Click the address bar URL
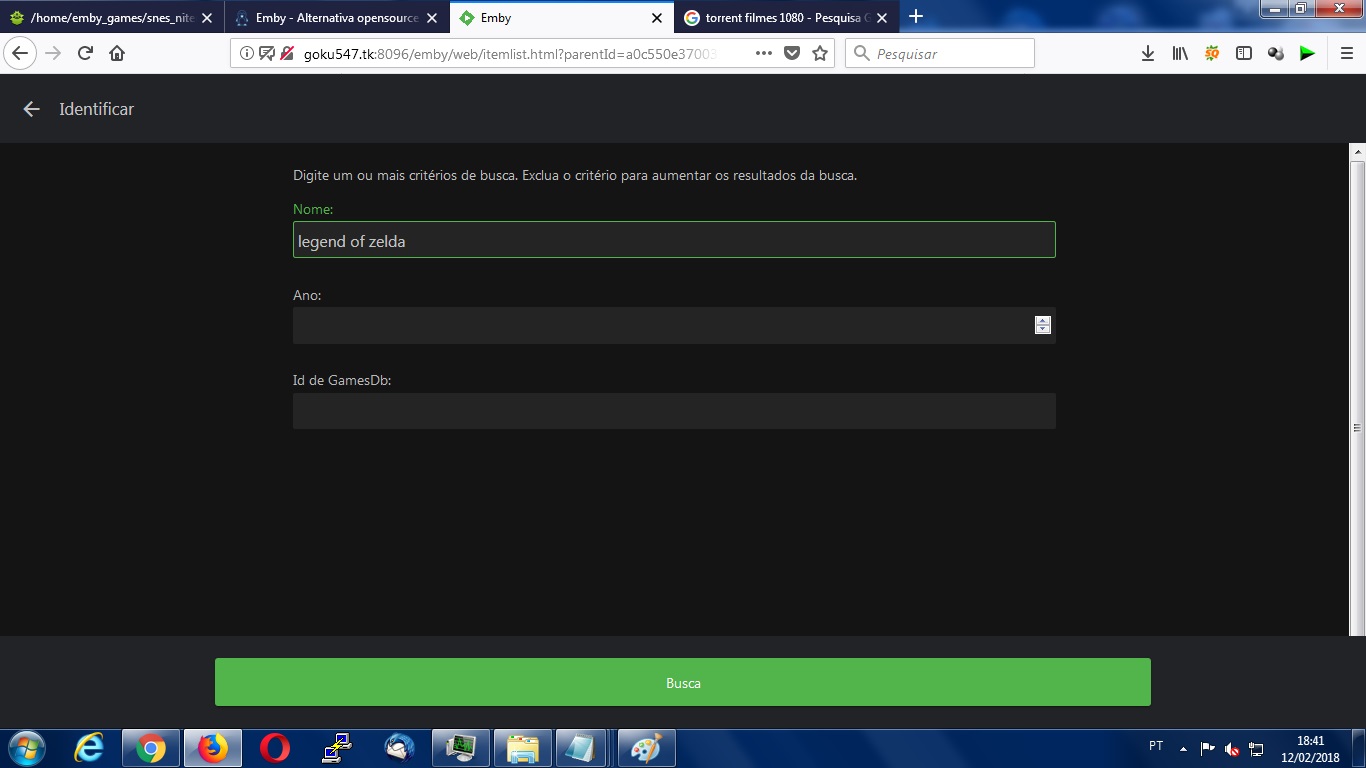Screen dimensions: 1366x768 point(510,54)
